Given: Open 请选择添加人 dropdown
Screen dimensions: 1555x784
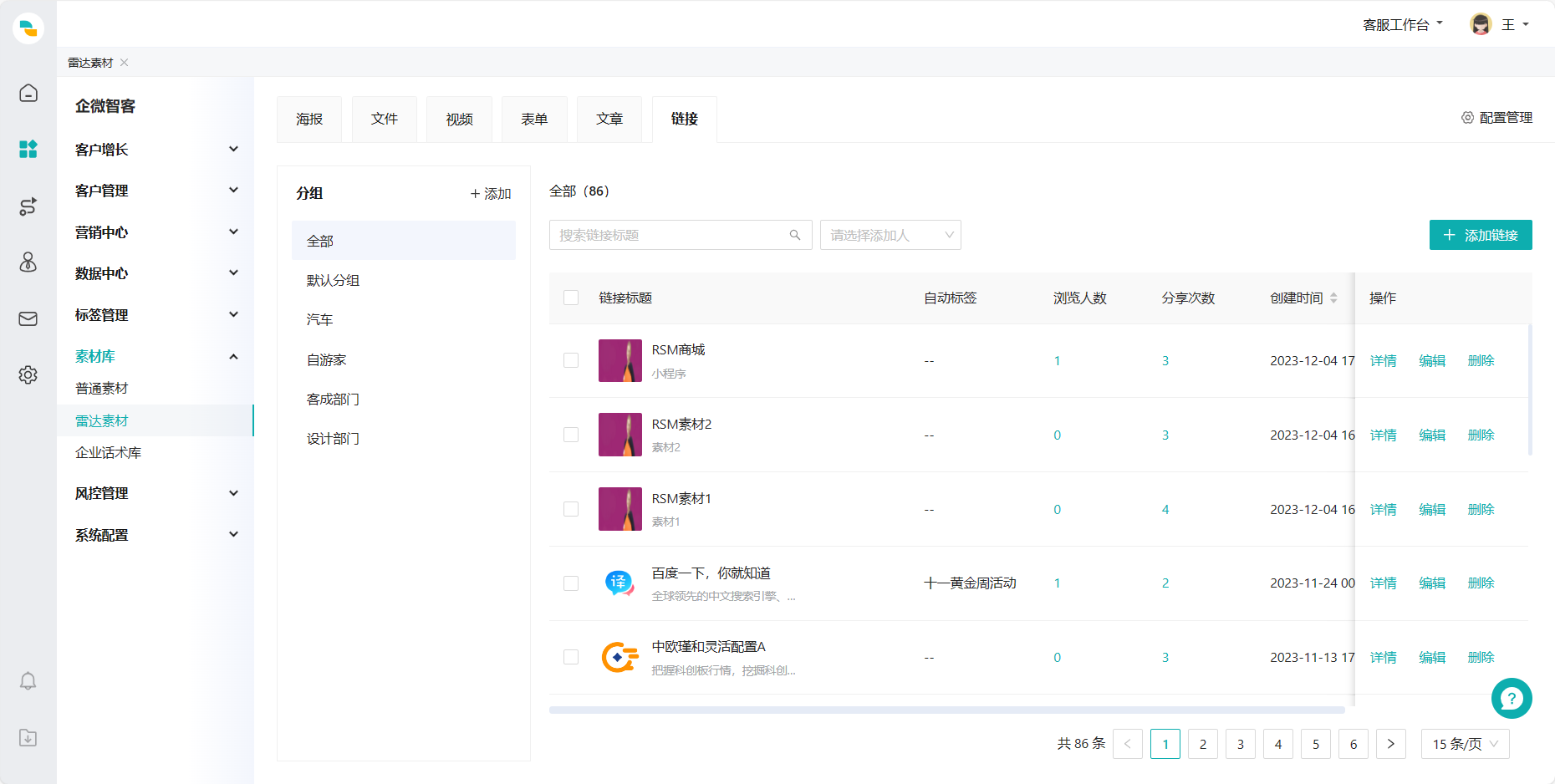Looking at the screenshot, I should 890,235.
